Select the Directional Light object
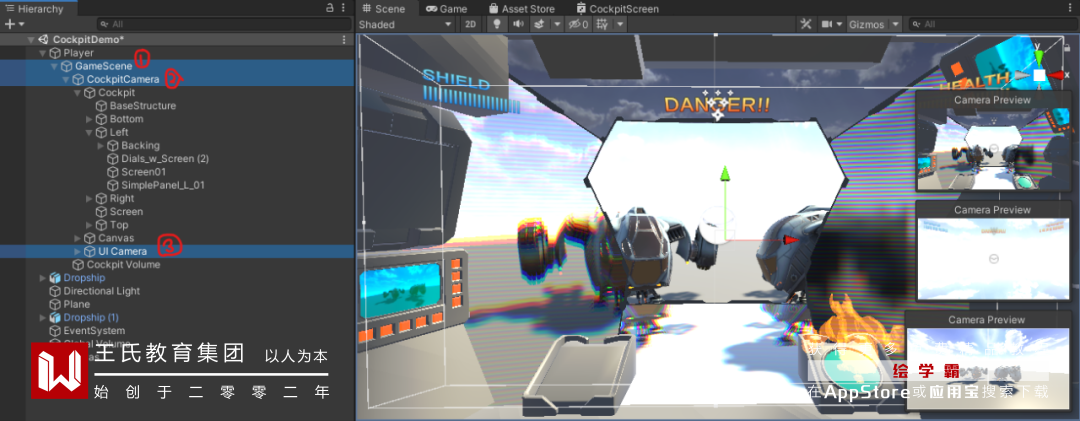 tap(101, 291)
